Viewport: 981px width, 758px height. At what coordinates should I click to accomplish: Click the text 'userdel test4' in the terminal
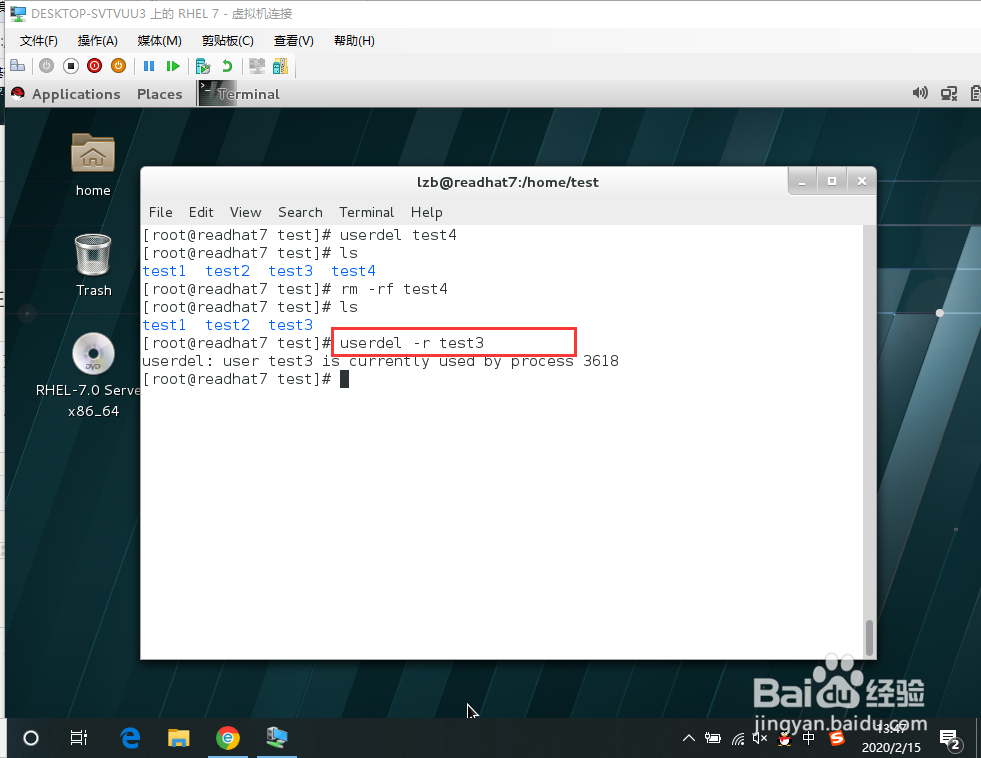click(x=398, y=235)
